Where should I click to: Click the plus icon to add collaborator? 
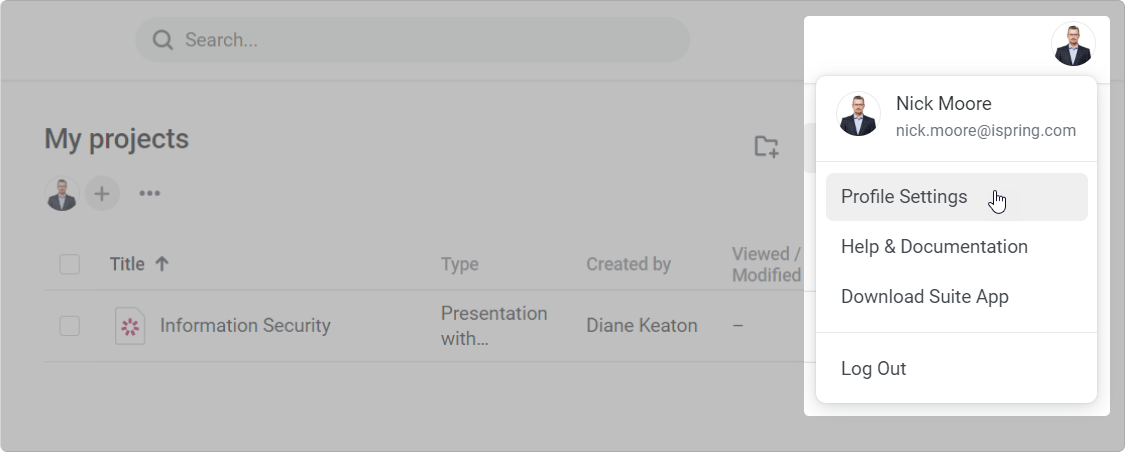(x=102, y=194)
